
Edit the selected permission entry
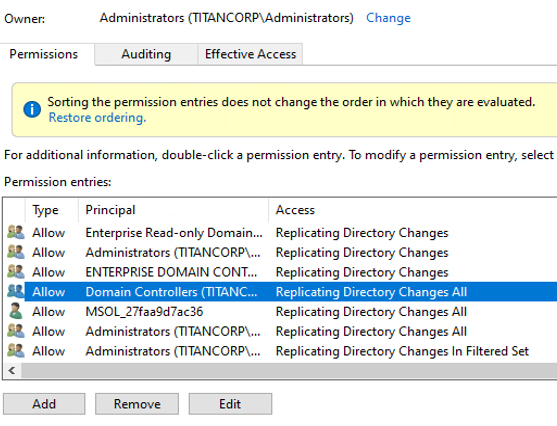coord(230,404)
